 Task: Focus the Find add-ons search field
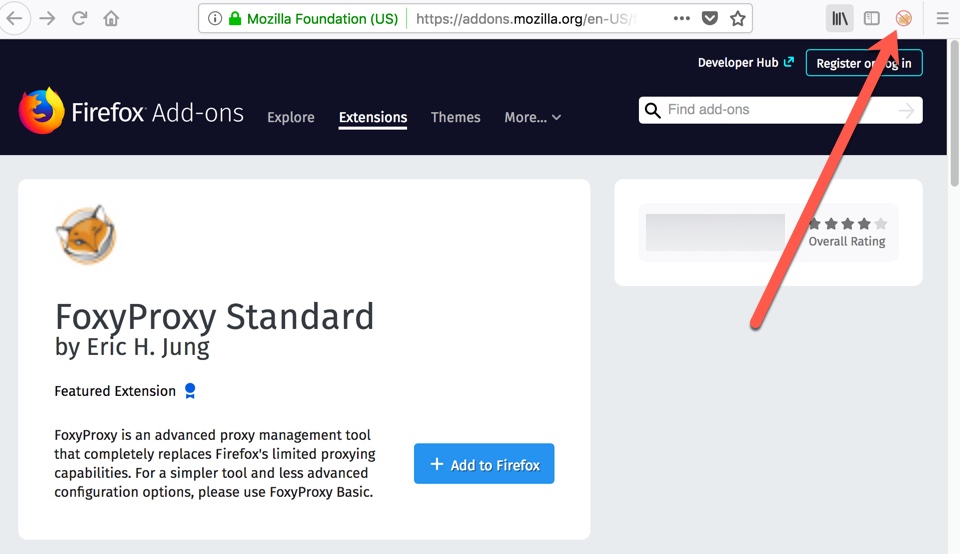(781, 110)
